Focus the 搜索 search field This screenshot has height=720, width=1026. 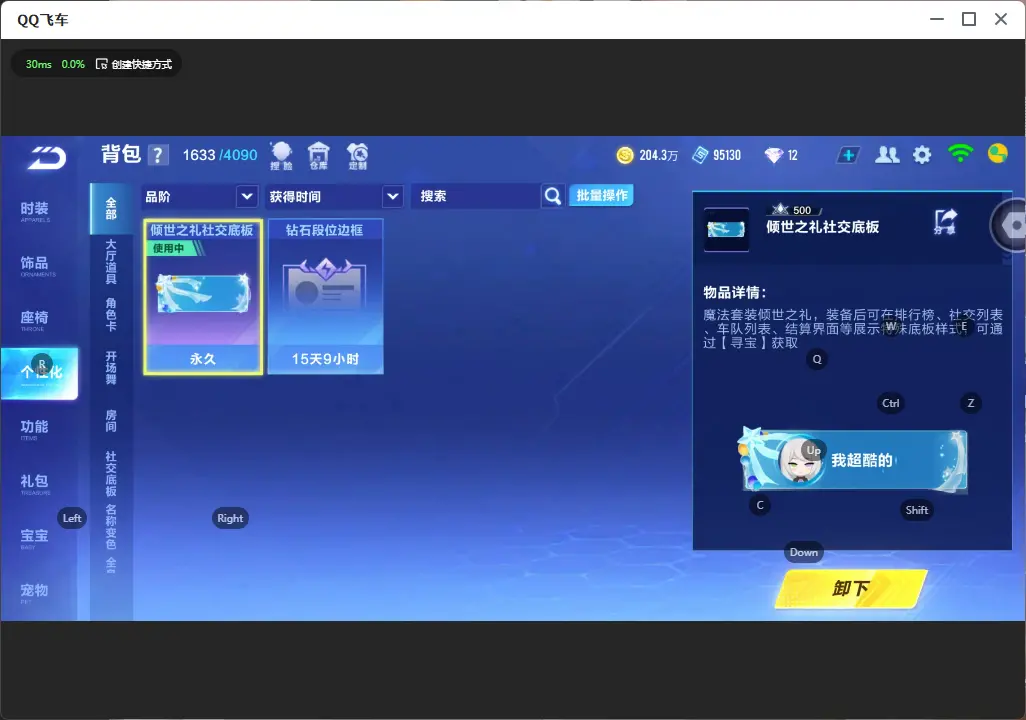click(x=476, y=196)
